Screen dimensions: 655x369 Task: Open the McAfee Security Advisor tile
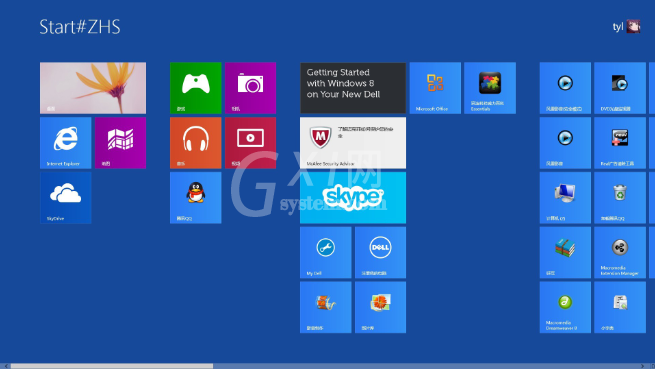353,143
